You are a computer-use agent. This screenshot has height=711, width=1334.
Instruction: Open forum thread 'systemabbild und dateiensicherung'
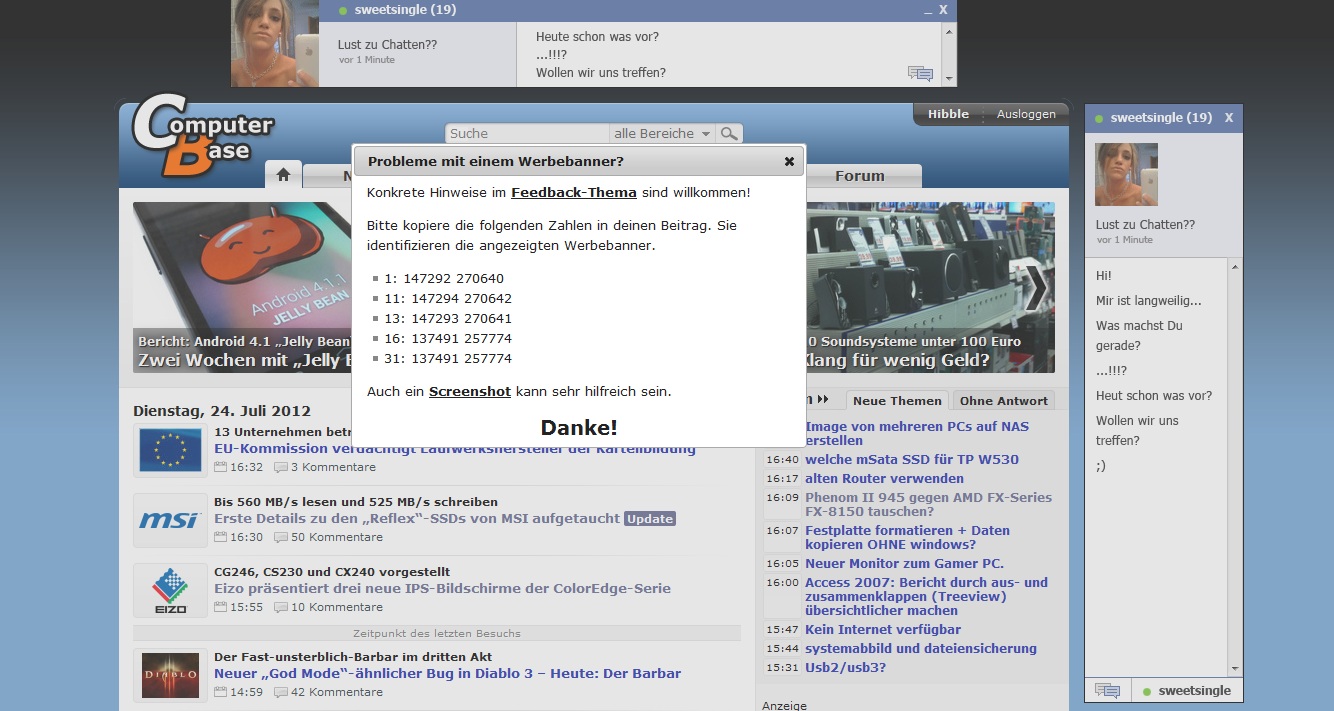(921, 648)
